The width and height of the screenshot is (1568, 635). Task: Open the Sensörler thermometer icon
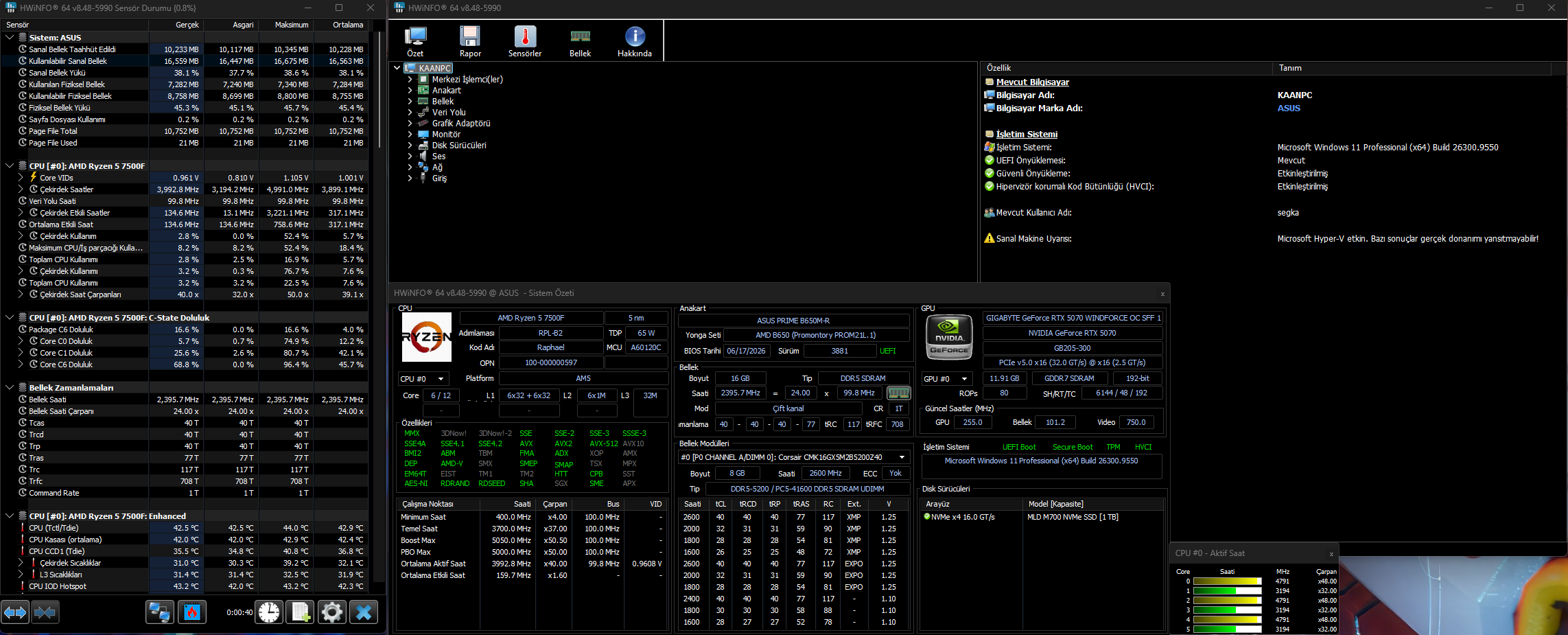525,41
